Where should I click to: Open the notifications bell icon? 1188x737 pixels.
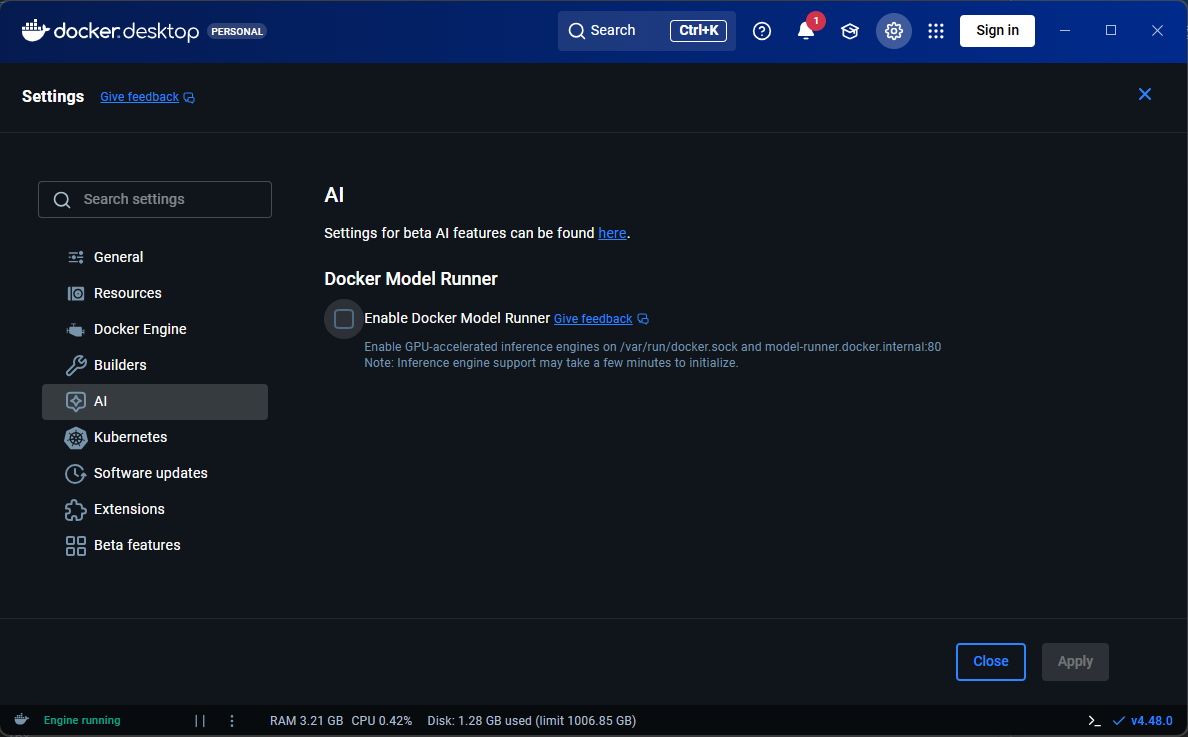(806, 31)
